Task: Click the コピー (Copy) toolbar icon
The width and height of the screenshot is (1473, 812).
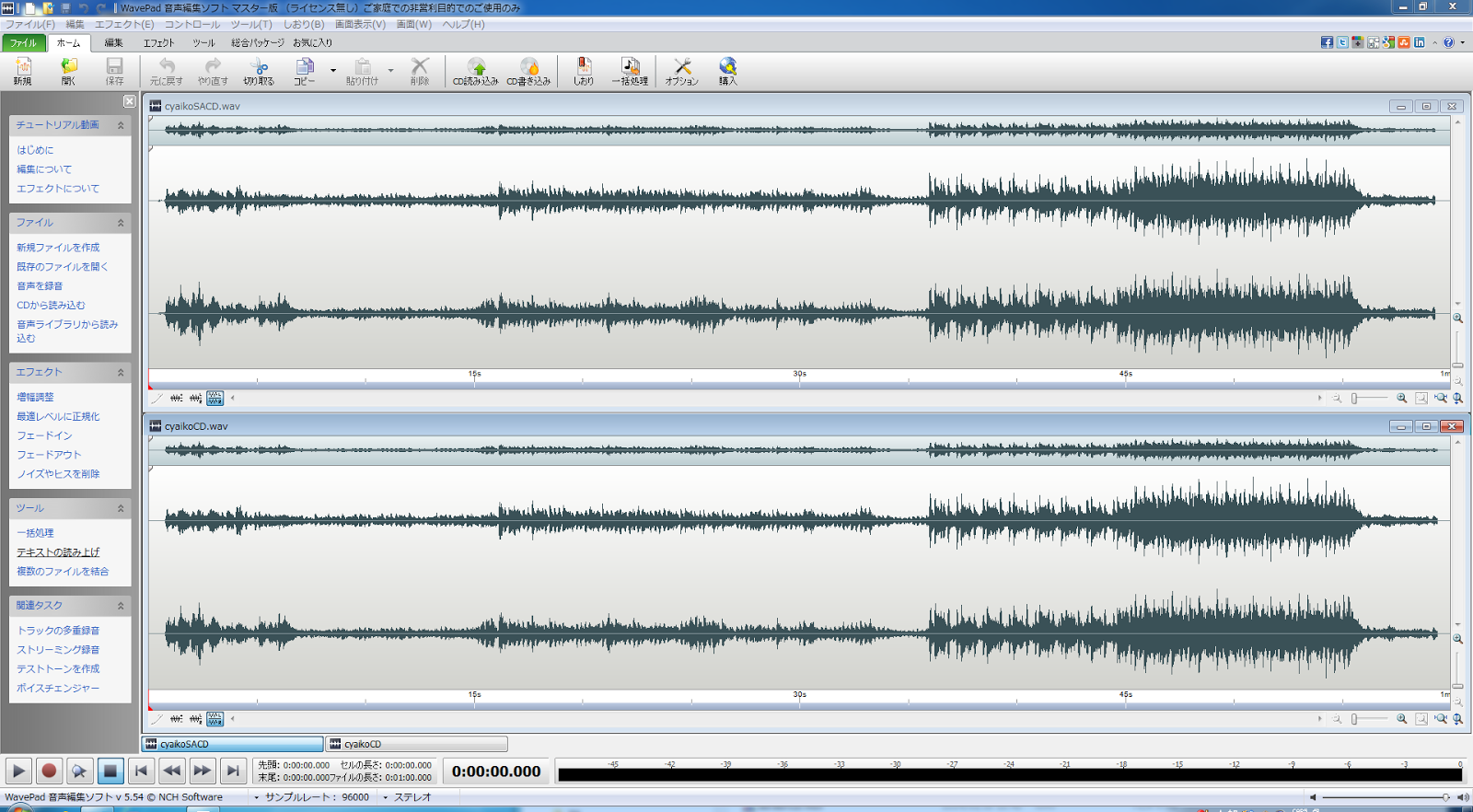Action: click(x=305, y=71)
